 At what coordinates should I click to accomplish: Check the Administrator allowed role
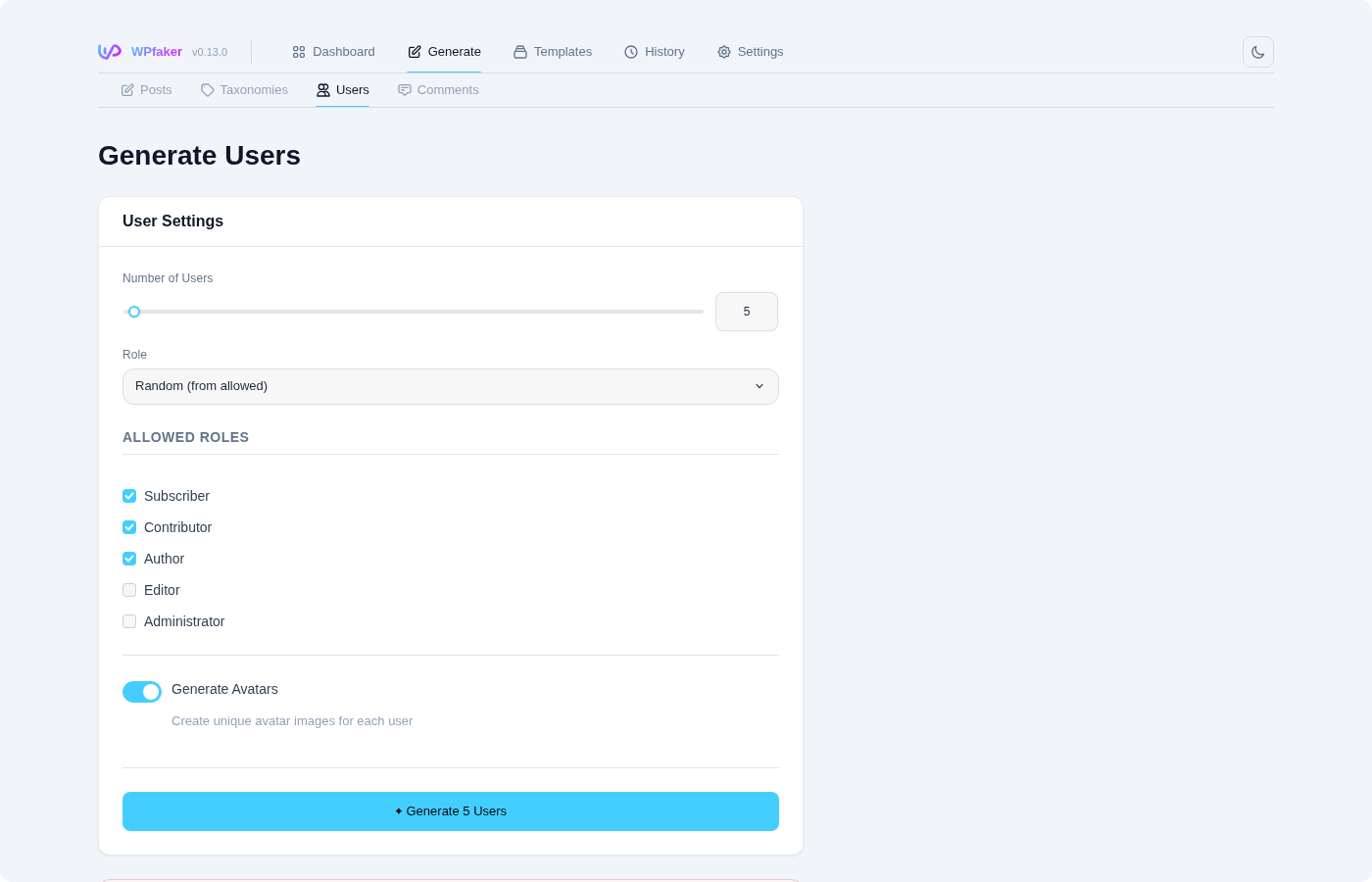pyautogui.click(x=129, y=621)
